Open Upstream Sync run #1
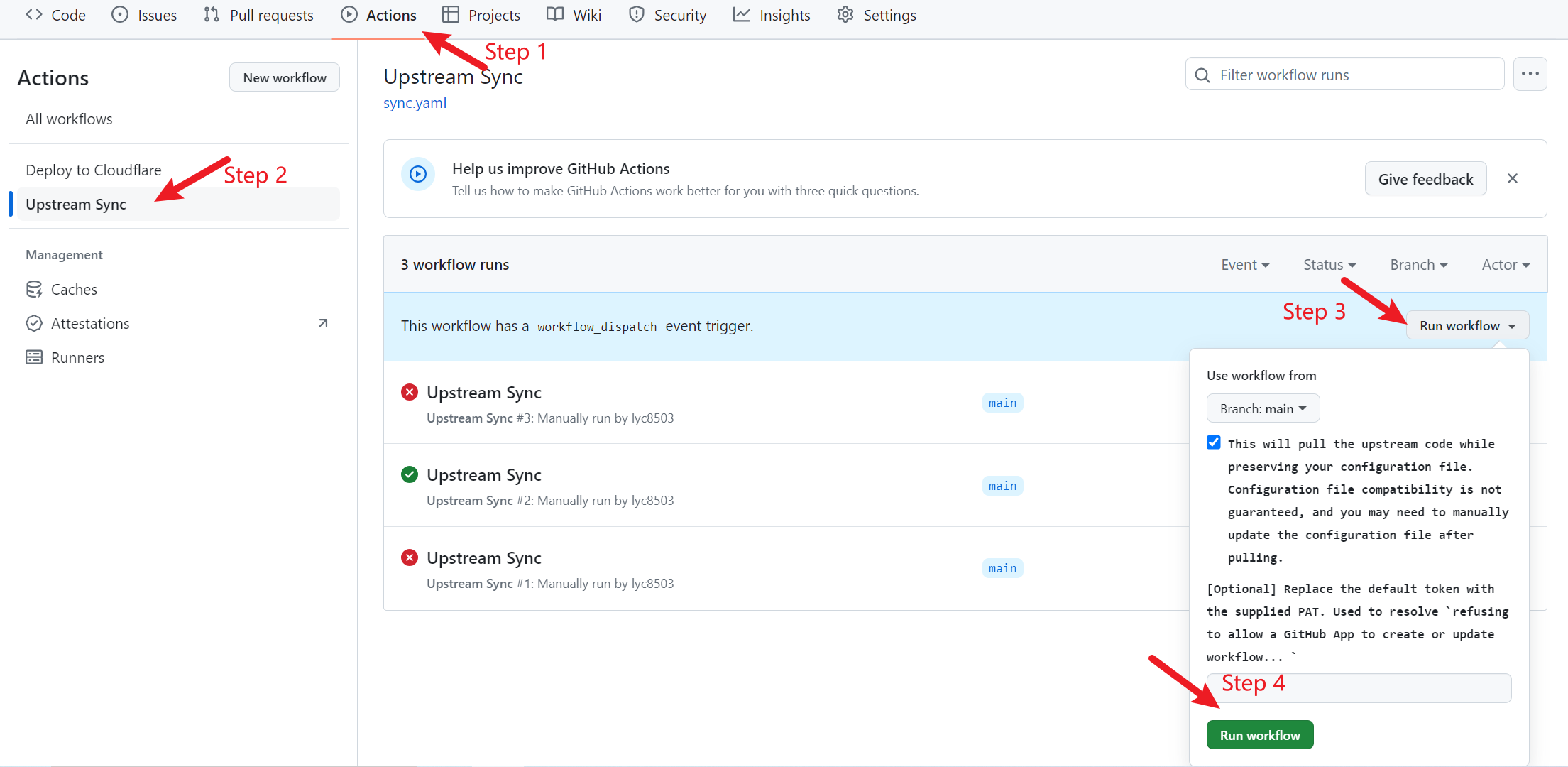Screen dimensions: 1568x767 coord(483,557)
